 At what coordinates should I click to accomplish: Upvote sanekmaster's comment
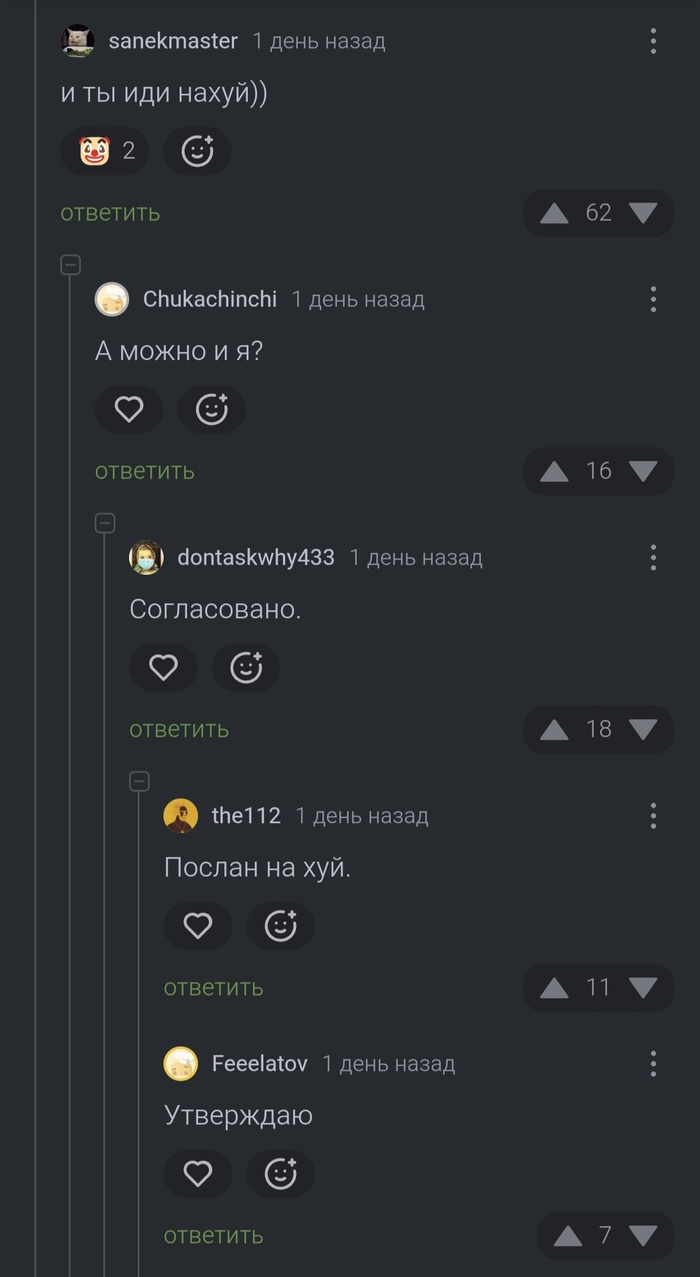(554, 213)
